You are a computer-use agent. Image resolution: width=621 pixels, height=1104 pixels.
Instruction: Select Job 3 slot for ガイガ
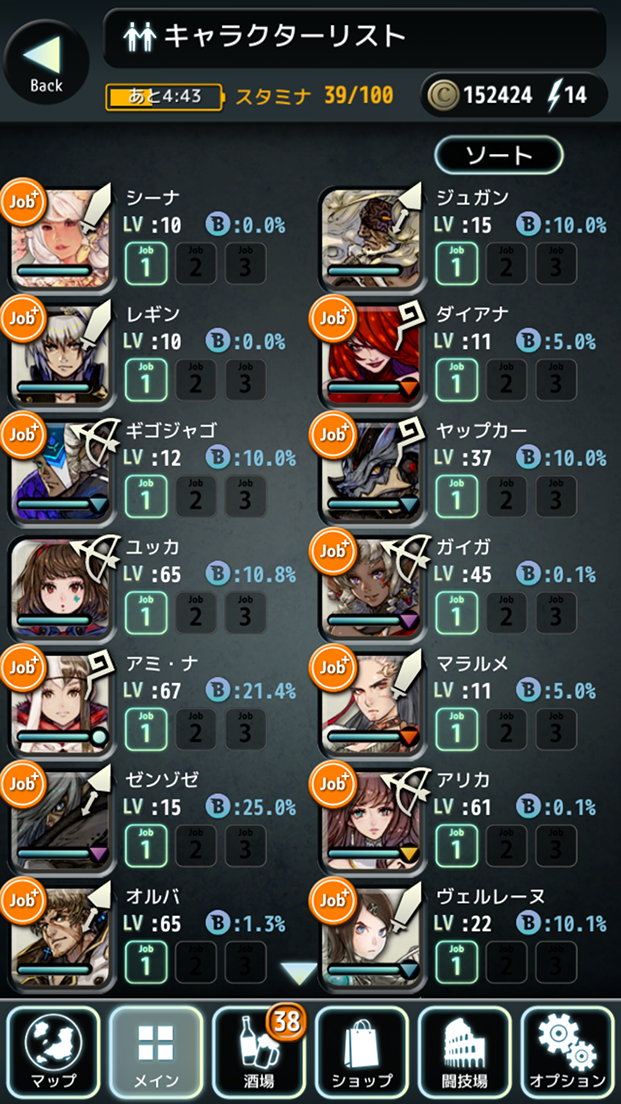click(556, 612)
